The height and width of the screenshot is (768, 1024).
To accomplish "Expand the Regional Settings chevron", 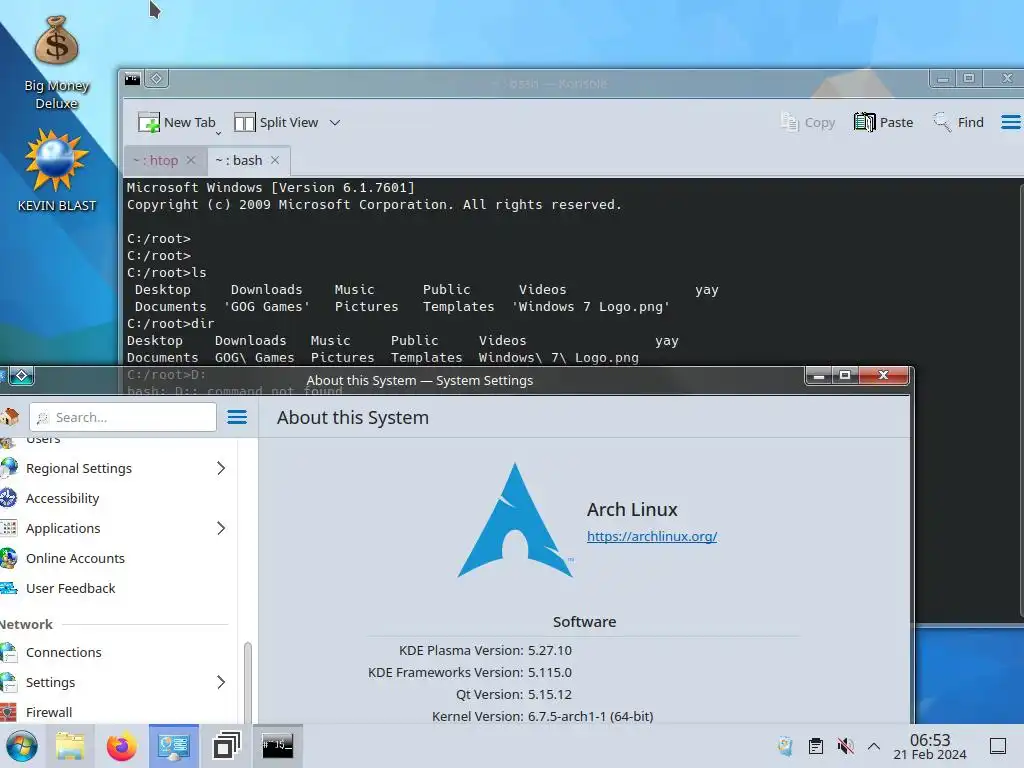I will click(x=221, y=468).
